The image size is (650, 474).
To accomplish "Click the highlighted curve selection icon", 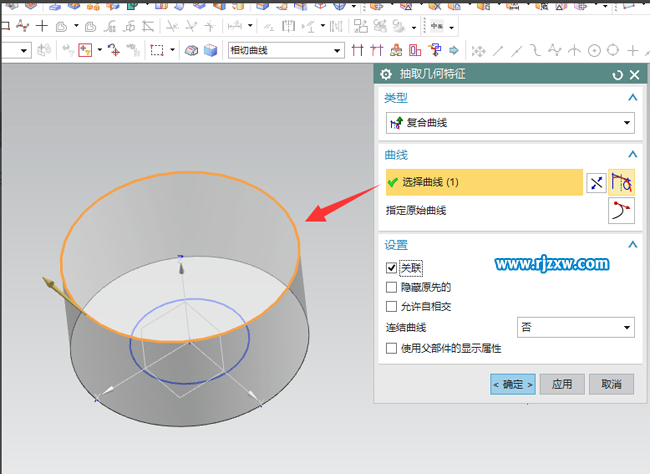I will pyautogui.click(x=622, y=182).
